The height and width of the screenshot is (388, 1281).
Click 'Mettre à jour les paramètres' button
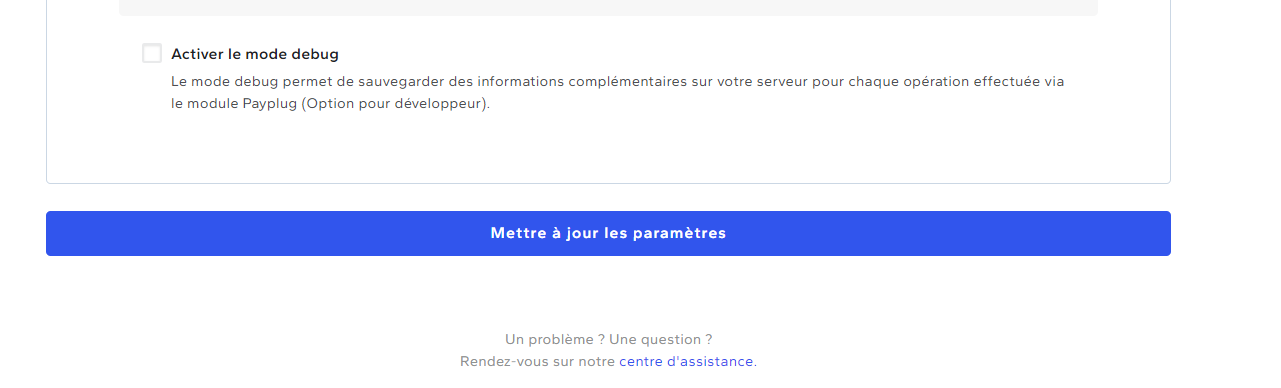608,233
